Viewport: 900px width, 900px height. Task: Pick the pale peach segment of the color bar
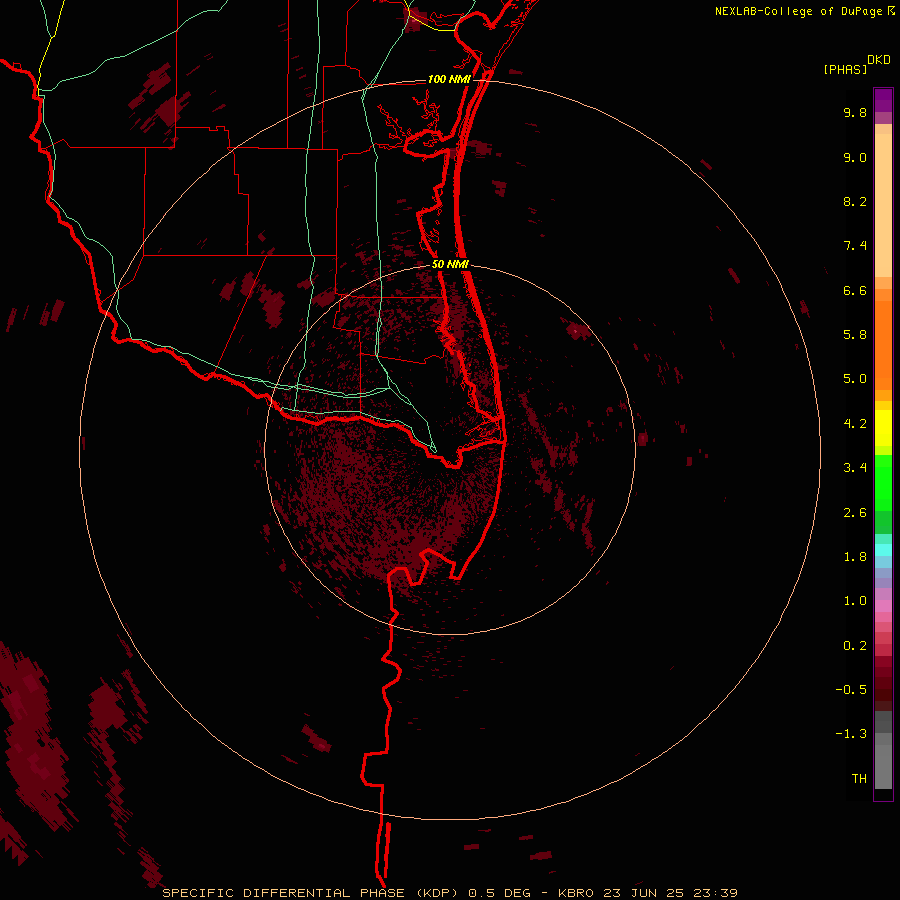pos(883,205)
